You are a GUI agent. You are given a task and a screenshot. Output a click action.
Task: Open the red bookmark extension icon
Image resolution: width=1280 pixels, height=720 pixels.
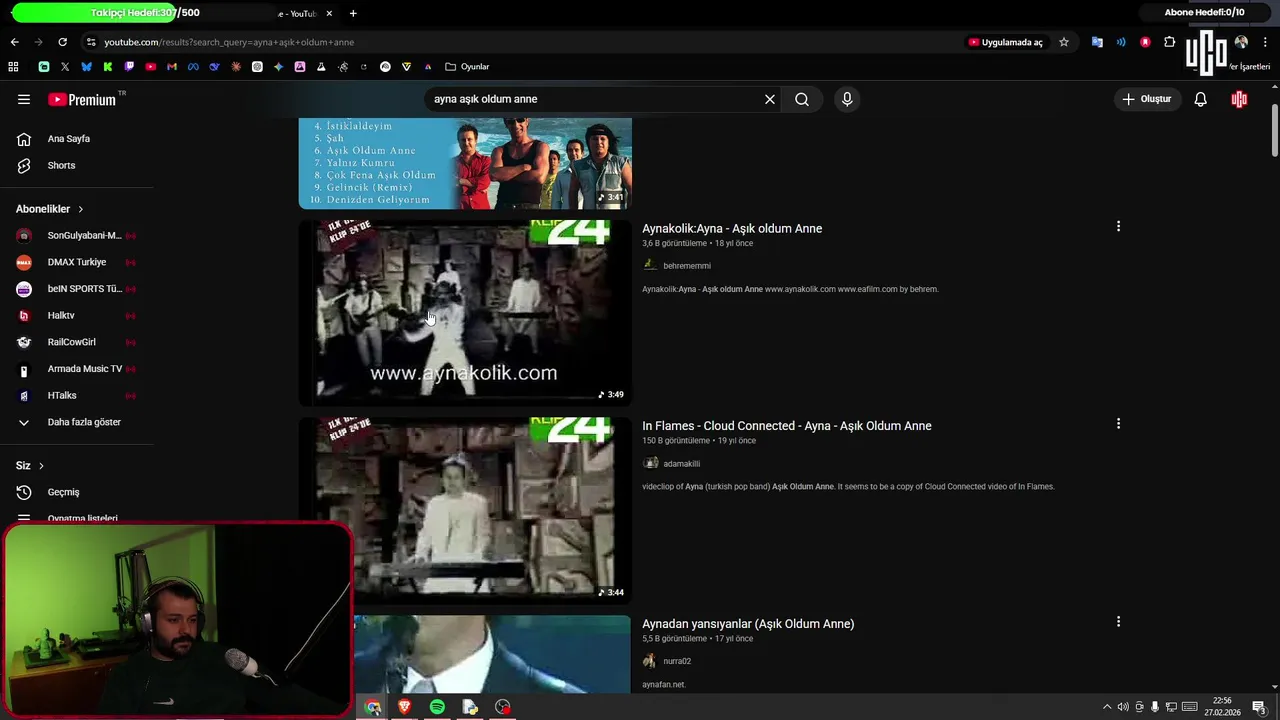pyautogui.click(x=1145, y=42)
